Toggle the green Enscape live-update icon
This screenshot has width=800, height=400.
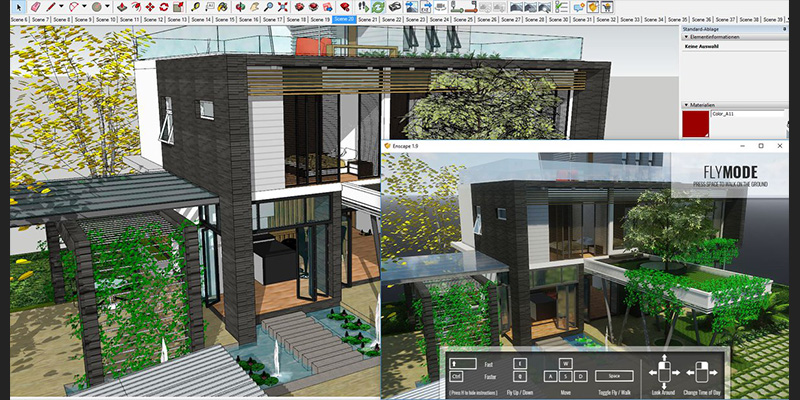point(378,7)
